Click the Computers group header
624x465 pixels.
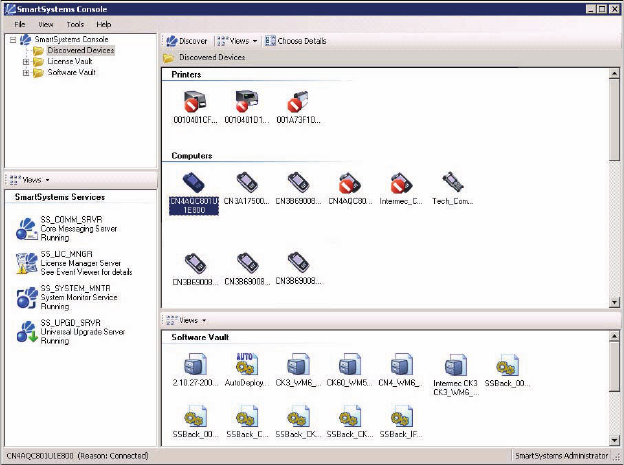(x=191, y=156)
